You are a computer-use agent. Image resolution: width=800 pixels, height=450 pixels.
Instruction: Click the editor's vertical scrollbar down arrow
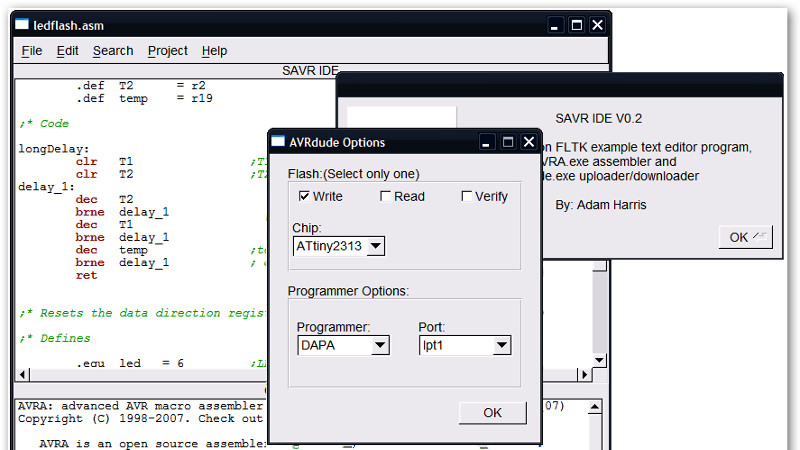600,361
